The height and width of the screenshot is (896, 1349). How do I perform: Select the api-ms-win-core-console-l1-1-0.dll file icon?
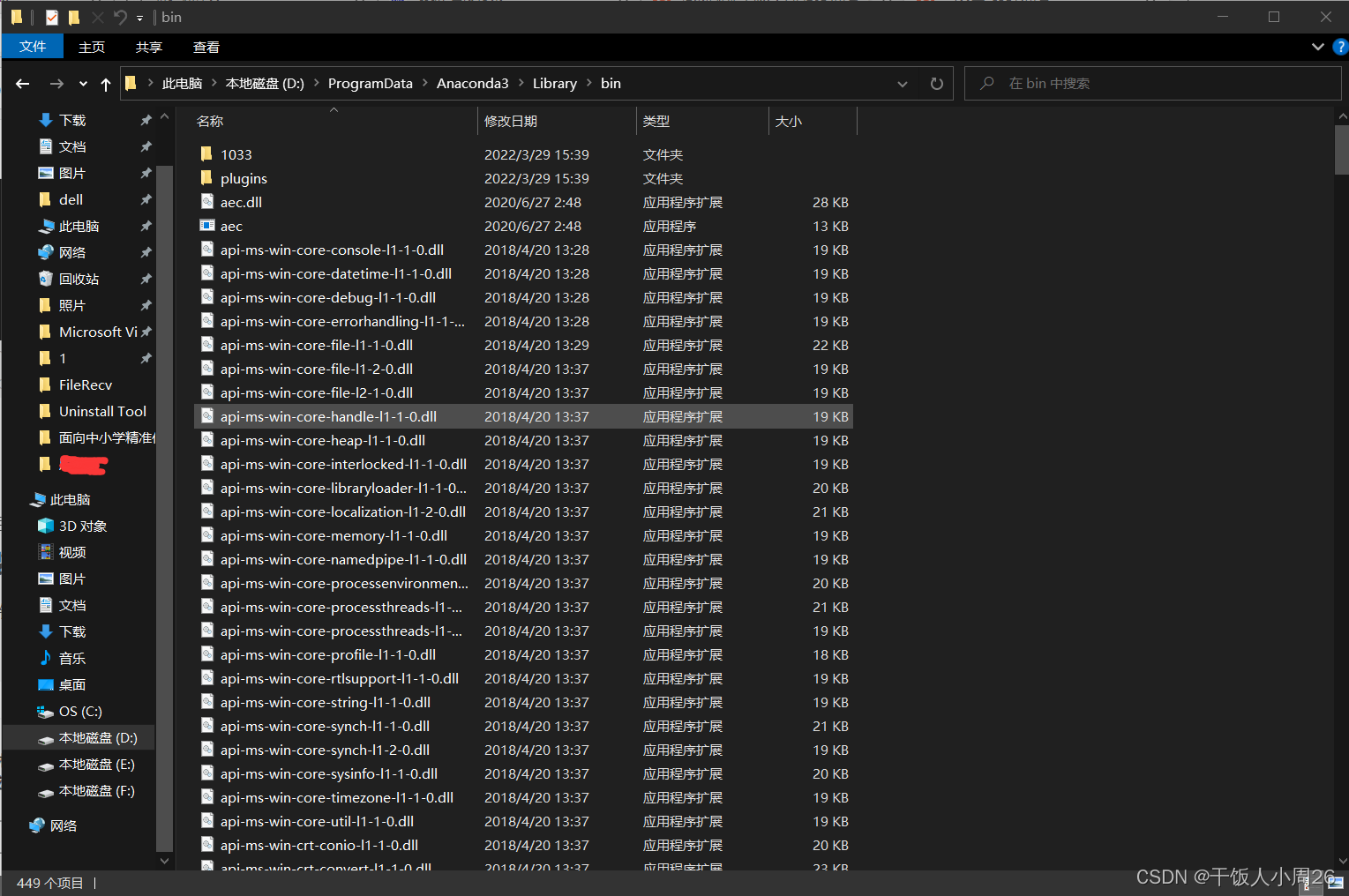coord(207,250)
